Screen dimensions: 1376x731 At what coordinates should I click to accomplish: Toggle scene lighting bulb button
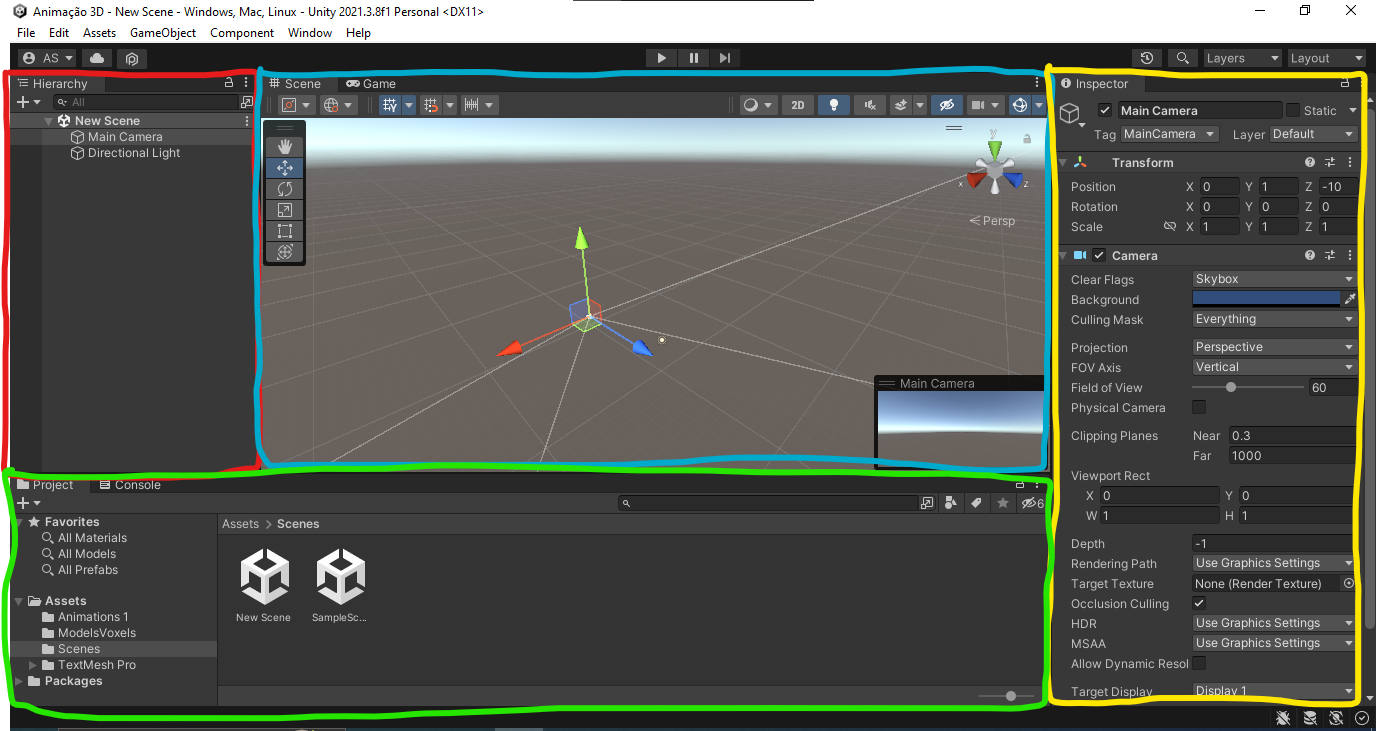833,104
